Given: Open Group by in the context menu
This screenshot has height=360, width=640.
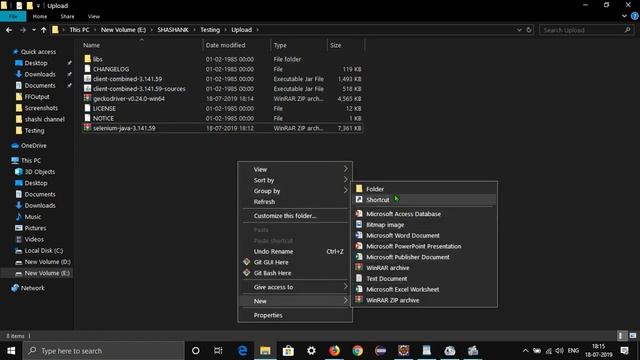Looking at the screenshot, I should pyautogui.click(x=295, y=191).
